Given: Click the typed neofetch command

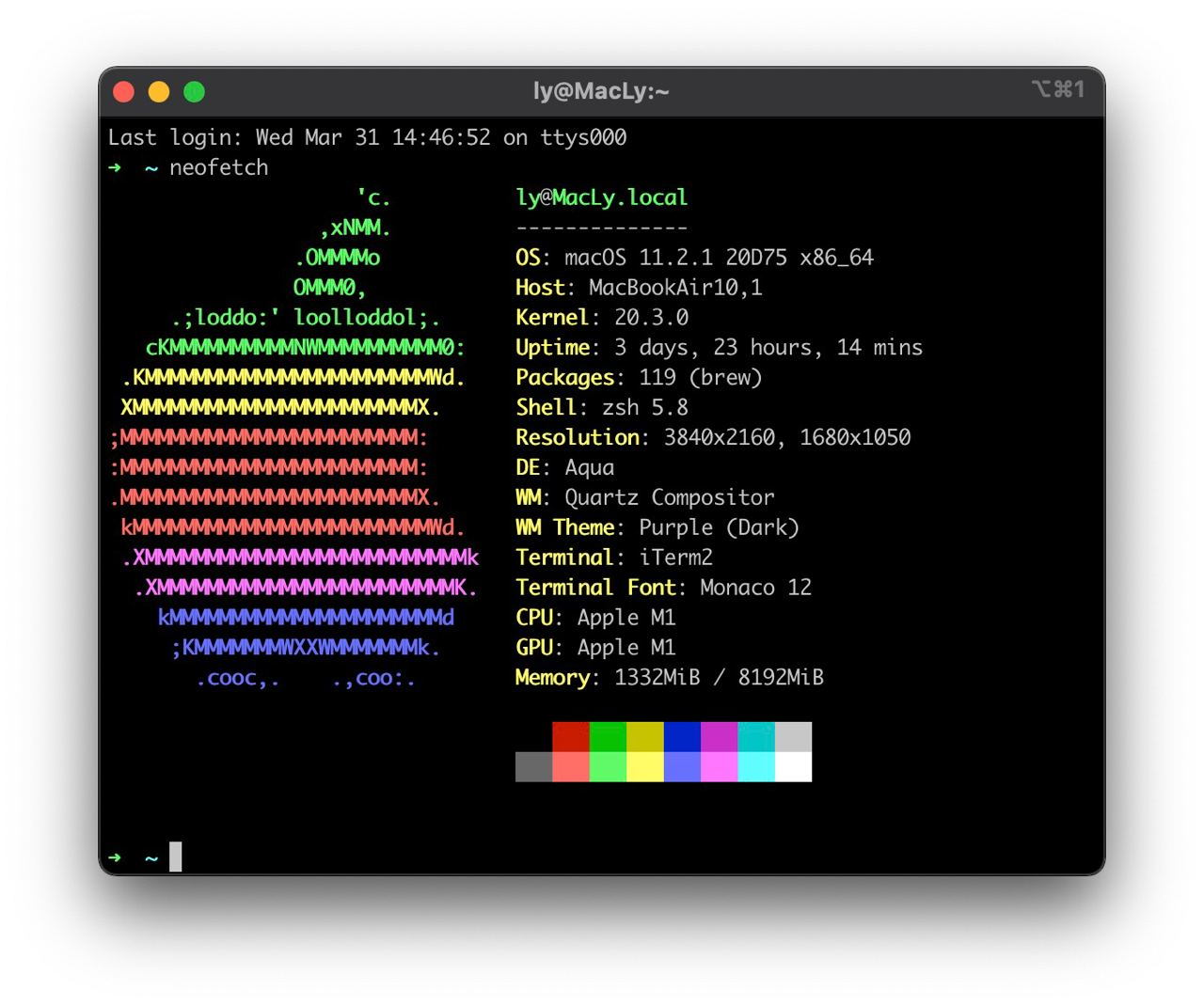Looking at the screenshot, I should coord(219,167).
